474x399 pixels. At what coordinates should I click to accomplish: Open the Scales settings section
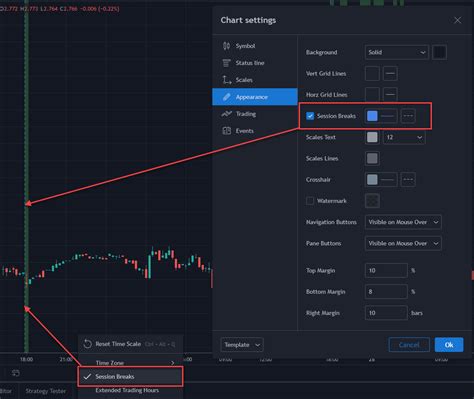click(x=255, y=80)
